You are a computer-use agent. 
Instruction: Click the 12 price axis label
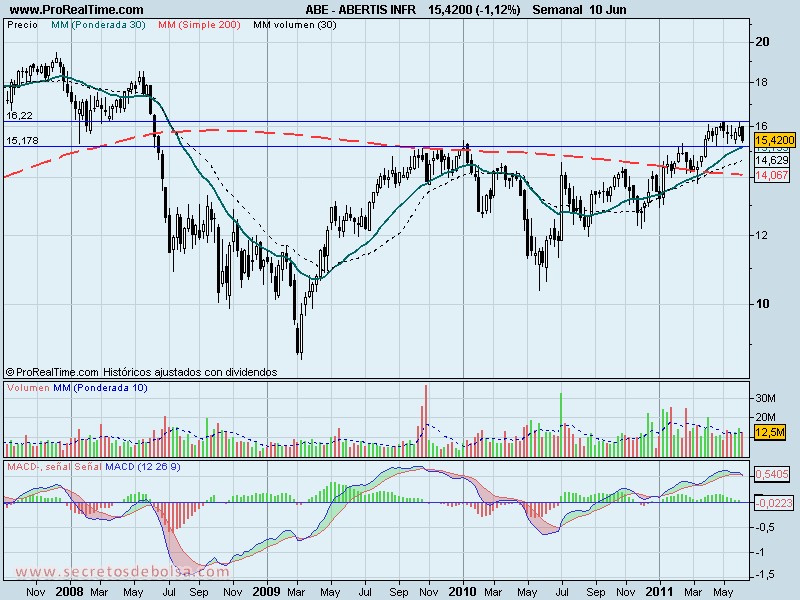point(762,235)
